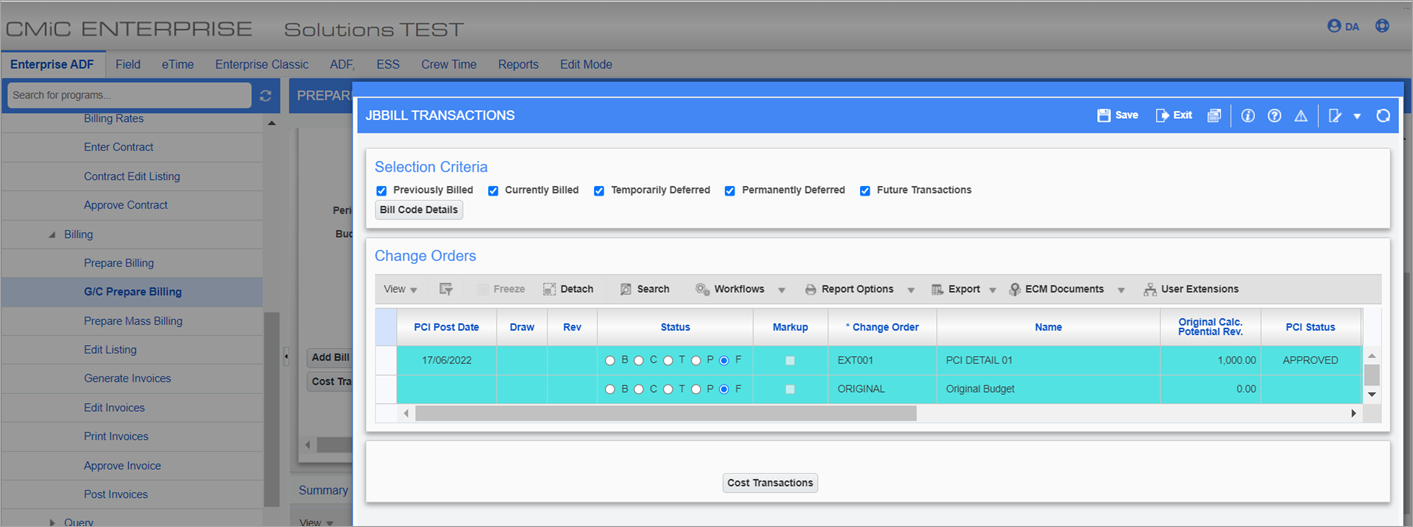
Task: Detach the Change Orders table
Action: pos(568,289)
